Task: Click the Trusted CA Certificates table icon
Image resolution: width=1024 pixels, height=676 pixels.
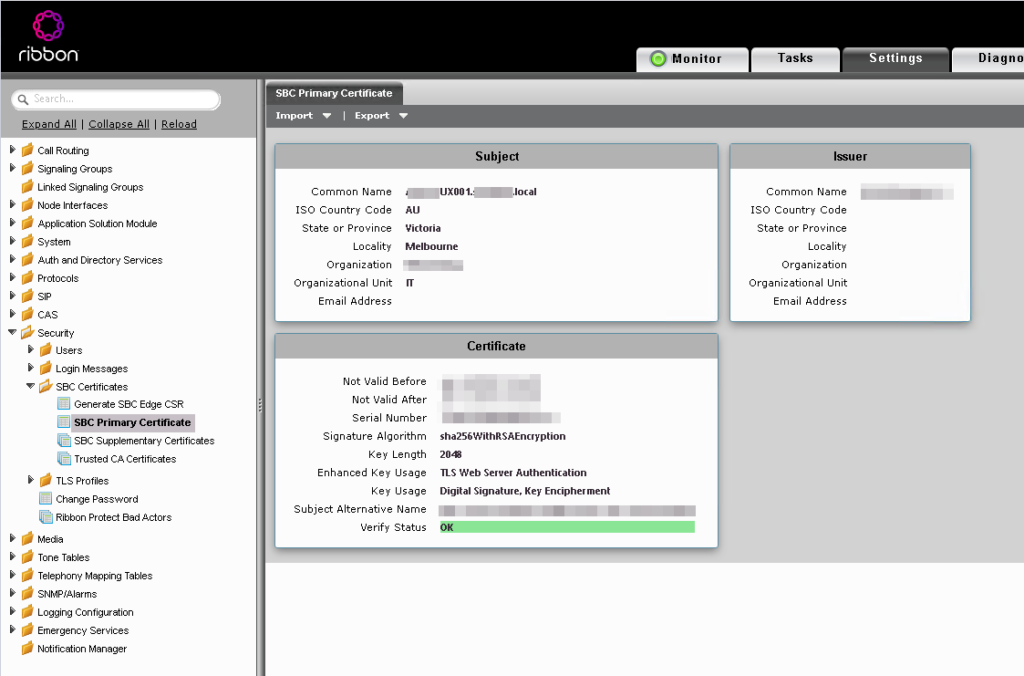Action: tap(63, 459)
